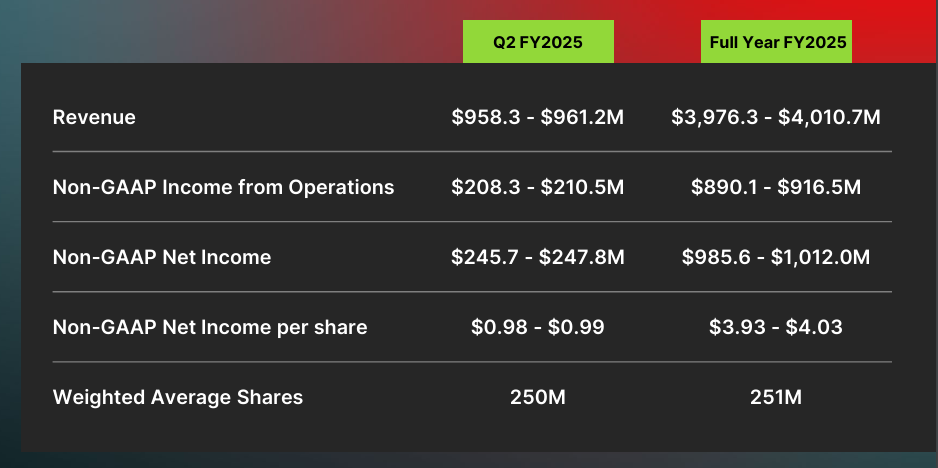The width and height of the screenshot is (938, 468).
Task: Click Q2 revenue value $958.3 - $961.2M
Action: pos(538,117)
